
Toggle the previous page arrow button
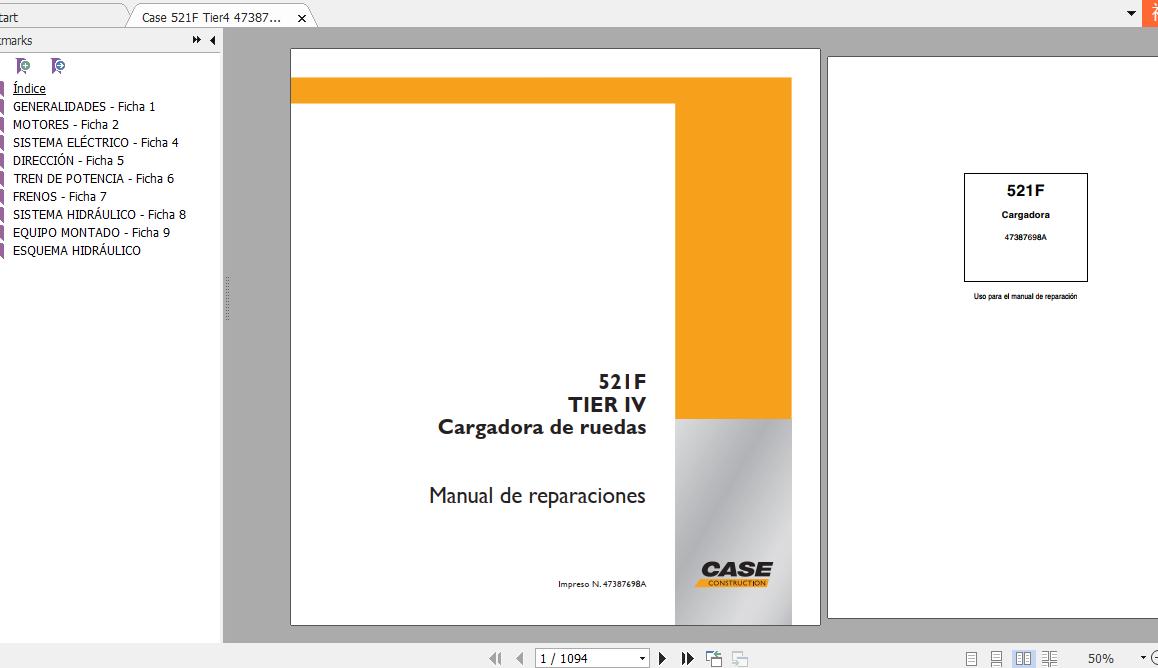click(x=520, y=658)
